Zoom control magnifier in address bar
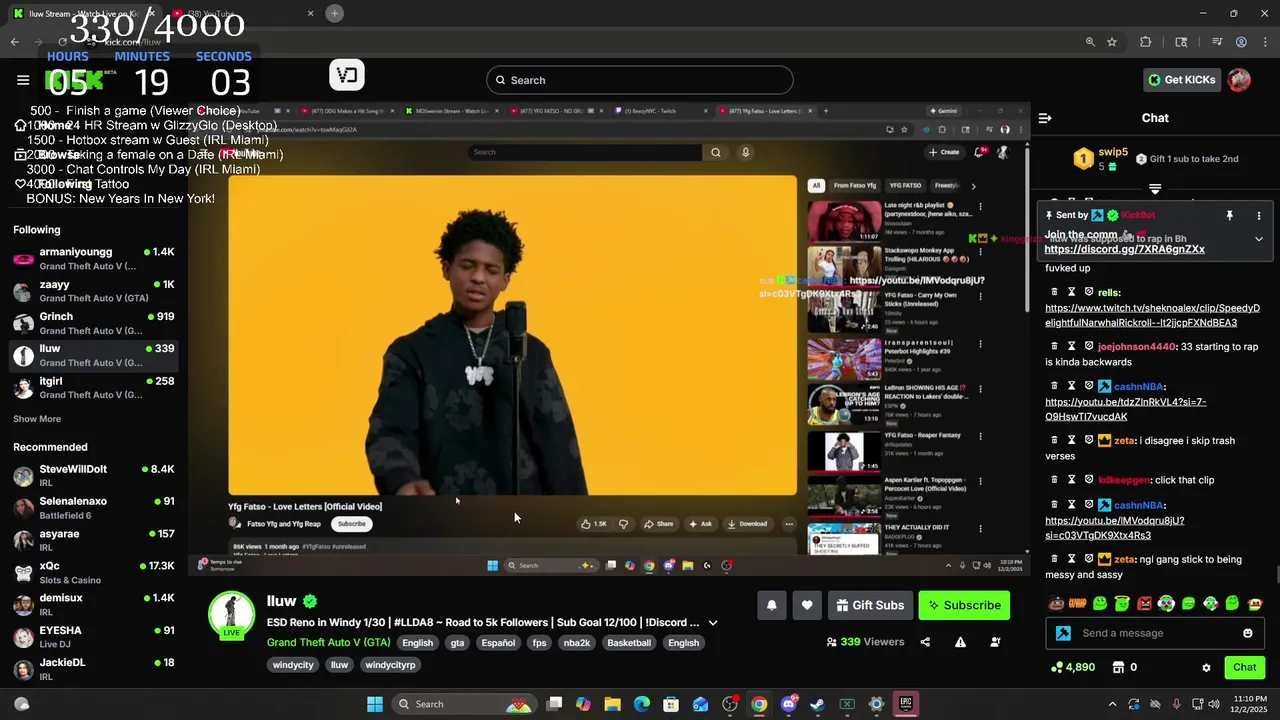Image resolution: width=1280 pixels, height=720 pixels. pyautogui.click(x=1090, y=42)
